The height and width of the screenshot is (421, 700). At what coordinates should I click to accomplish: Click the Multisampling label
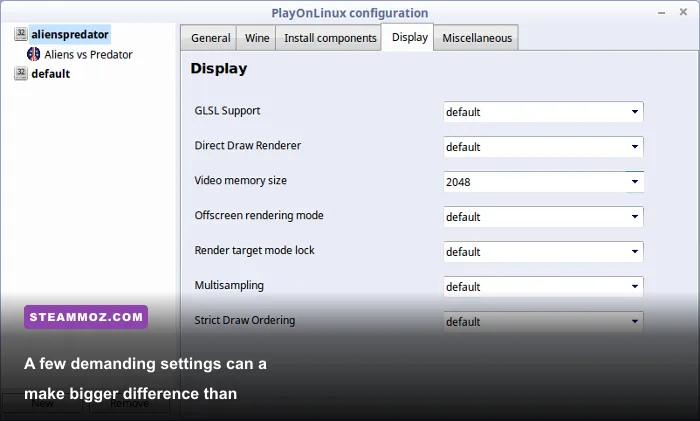[x=229, y=285]
